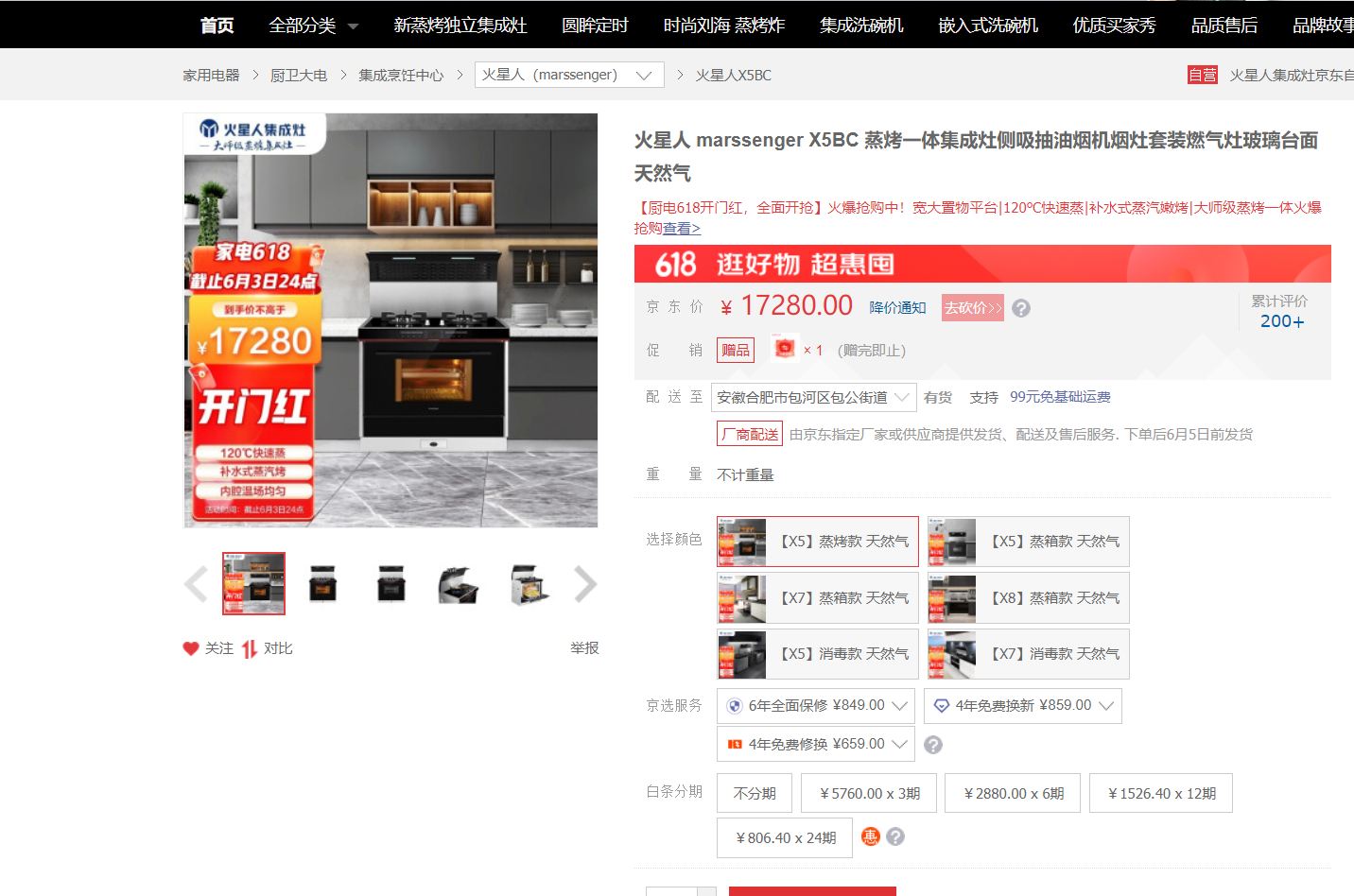Open 圆眸定时 nav item
This screenshot has width=1354, height=896.
click(595, 26)
